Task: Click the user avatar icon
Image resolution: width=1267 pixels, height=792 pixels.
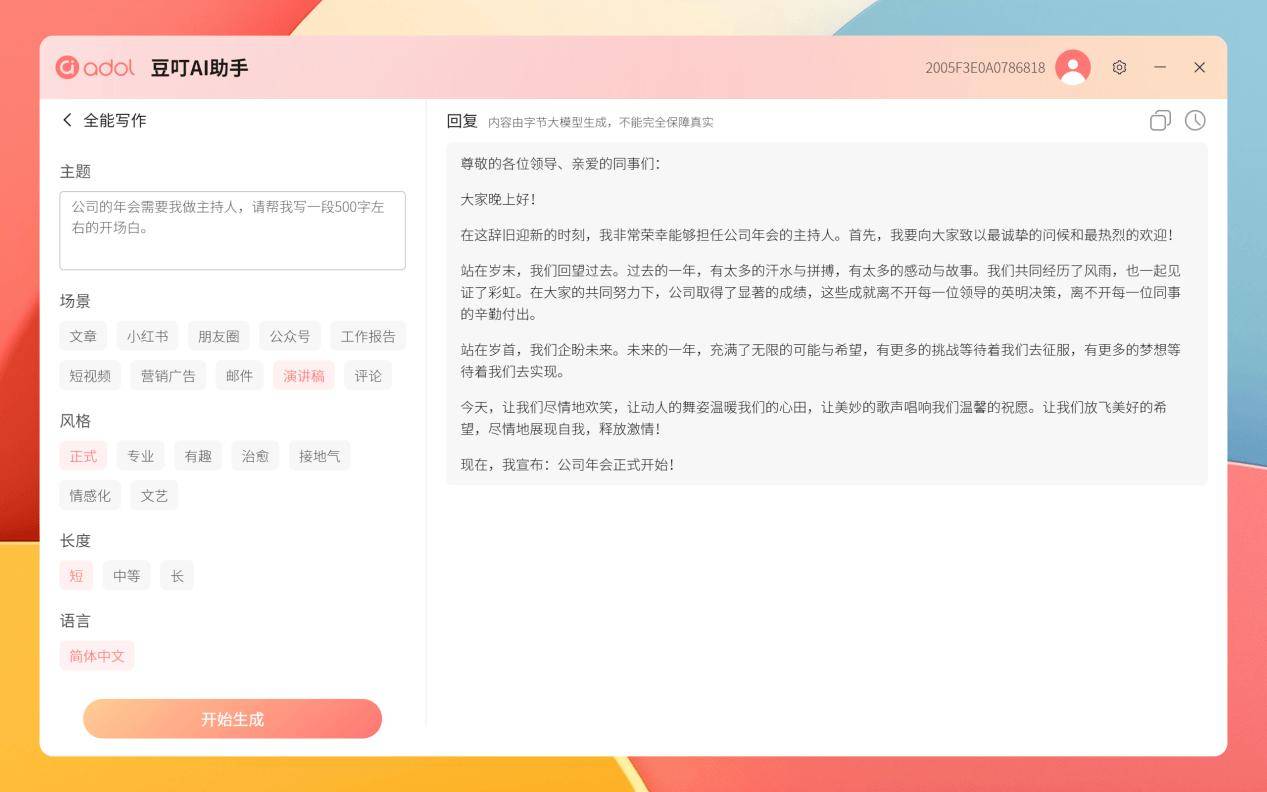Action: 1073,67
